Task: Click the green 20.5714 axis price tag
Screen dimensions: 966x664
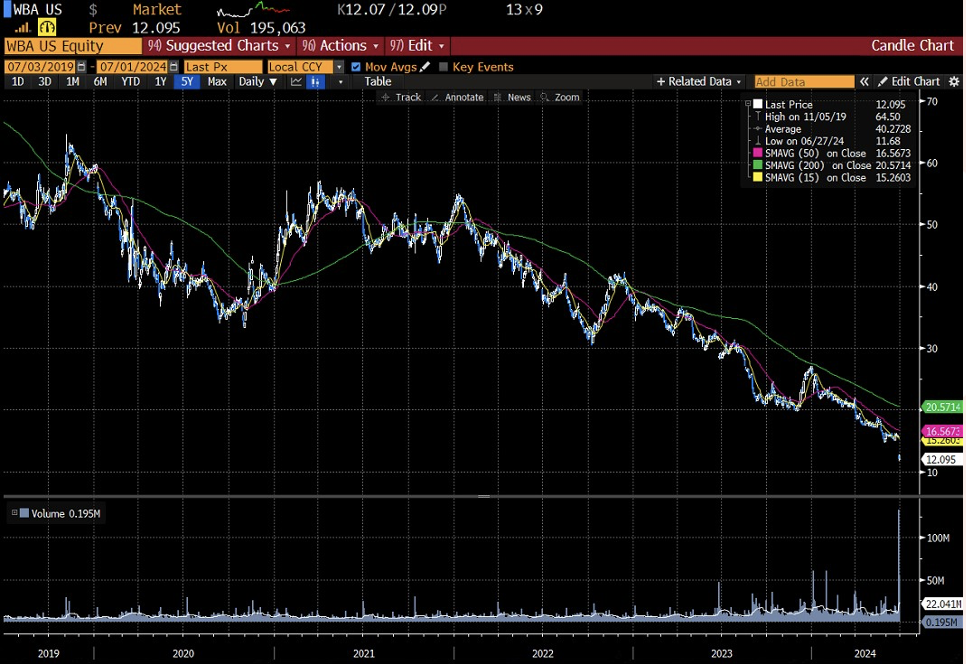Action: [943, 407]
